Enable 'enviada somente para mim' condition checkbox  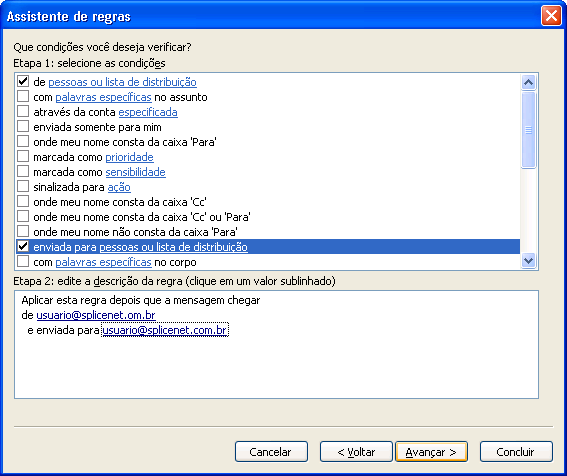pyautogui.click(x=23, y=127)
